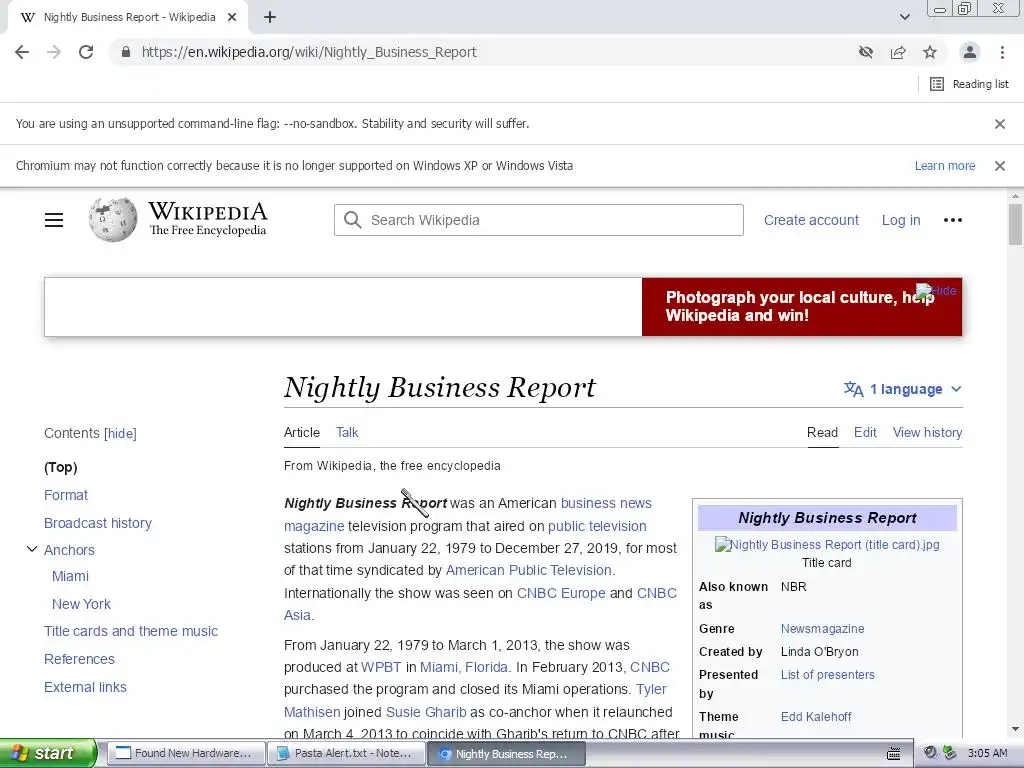The height and width of the screenshot is (768, 1024).
Task: Open the public television link
Action: pyautogui.click(x=597, y=526)
